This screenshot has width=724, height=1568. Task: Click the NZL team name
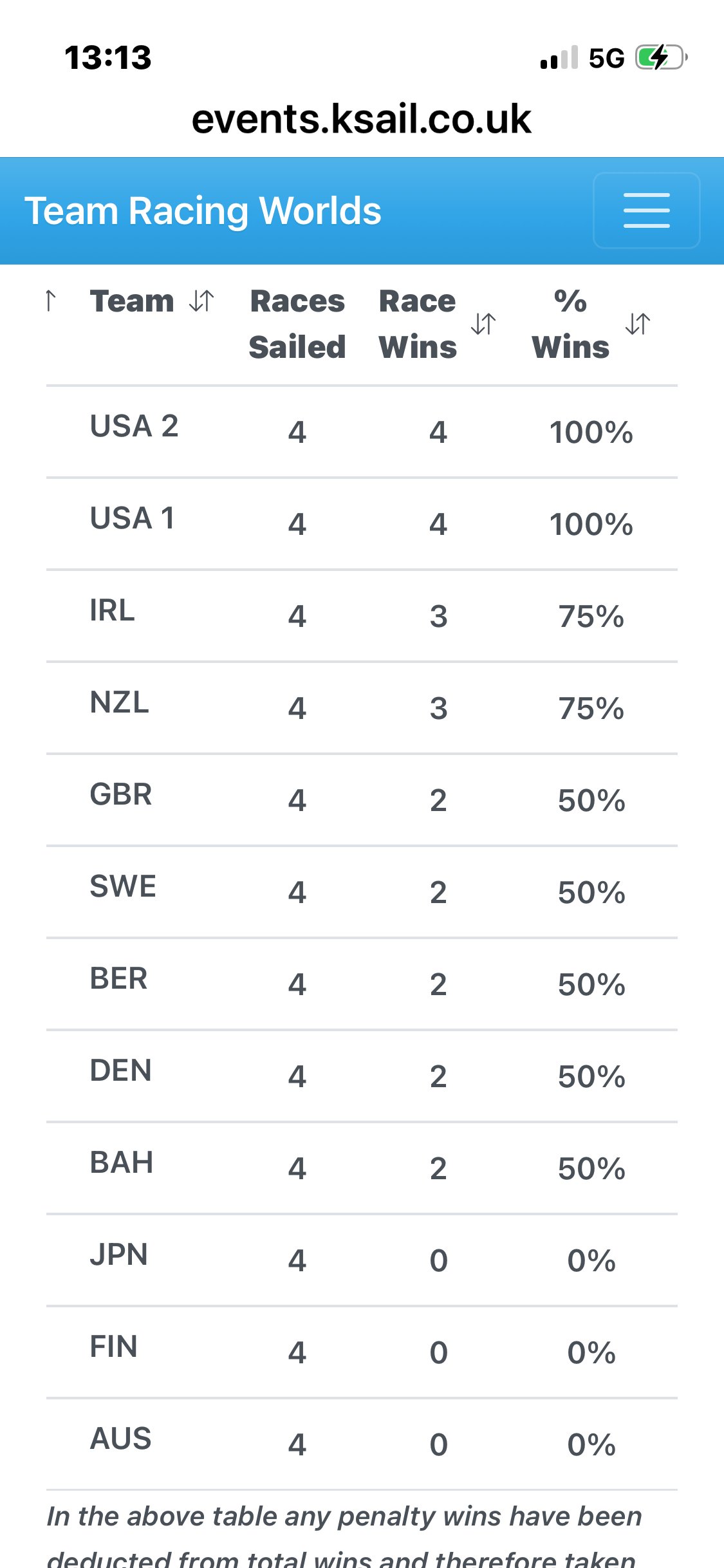[119, 702]
